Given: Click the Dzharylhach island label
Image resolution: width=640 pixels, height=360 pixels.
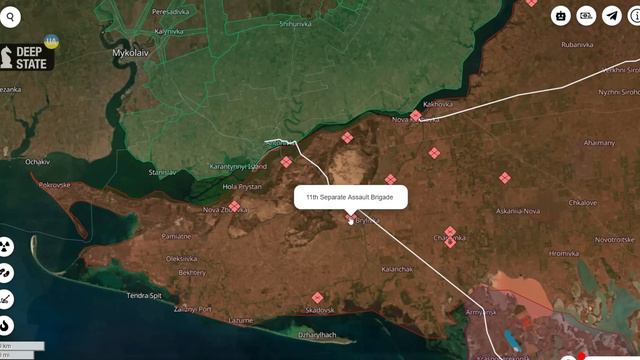Looking at the screenshot, I should 317,335.
